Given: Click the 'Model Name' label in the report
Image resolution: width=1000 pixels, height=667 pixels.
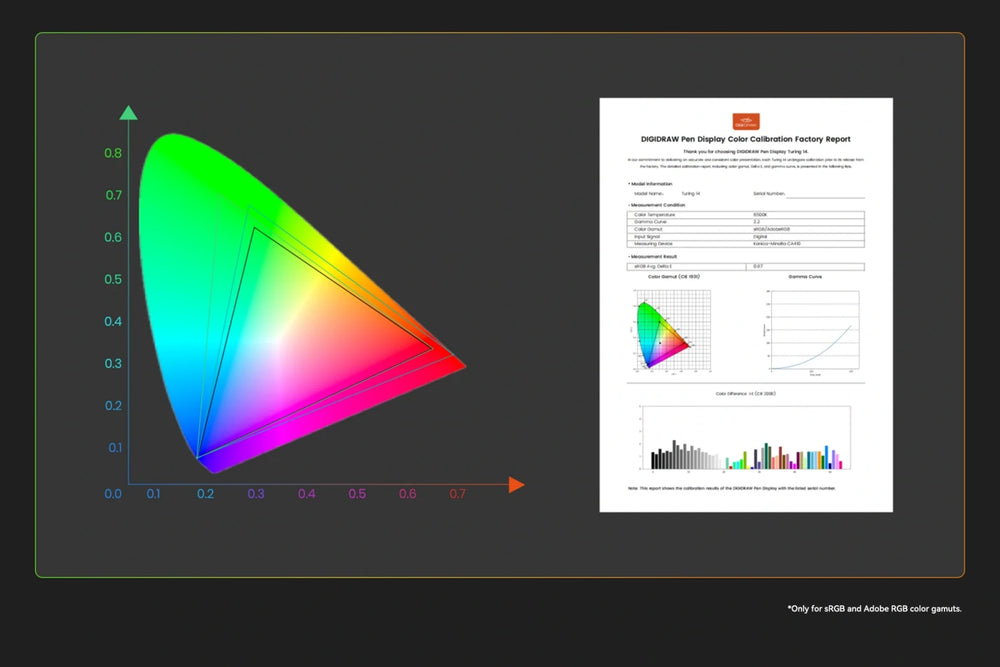Looking at the screenshot, I should pyautogui.click(x=649, y=193).
